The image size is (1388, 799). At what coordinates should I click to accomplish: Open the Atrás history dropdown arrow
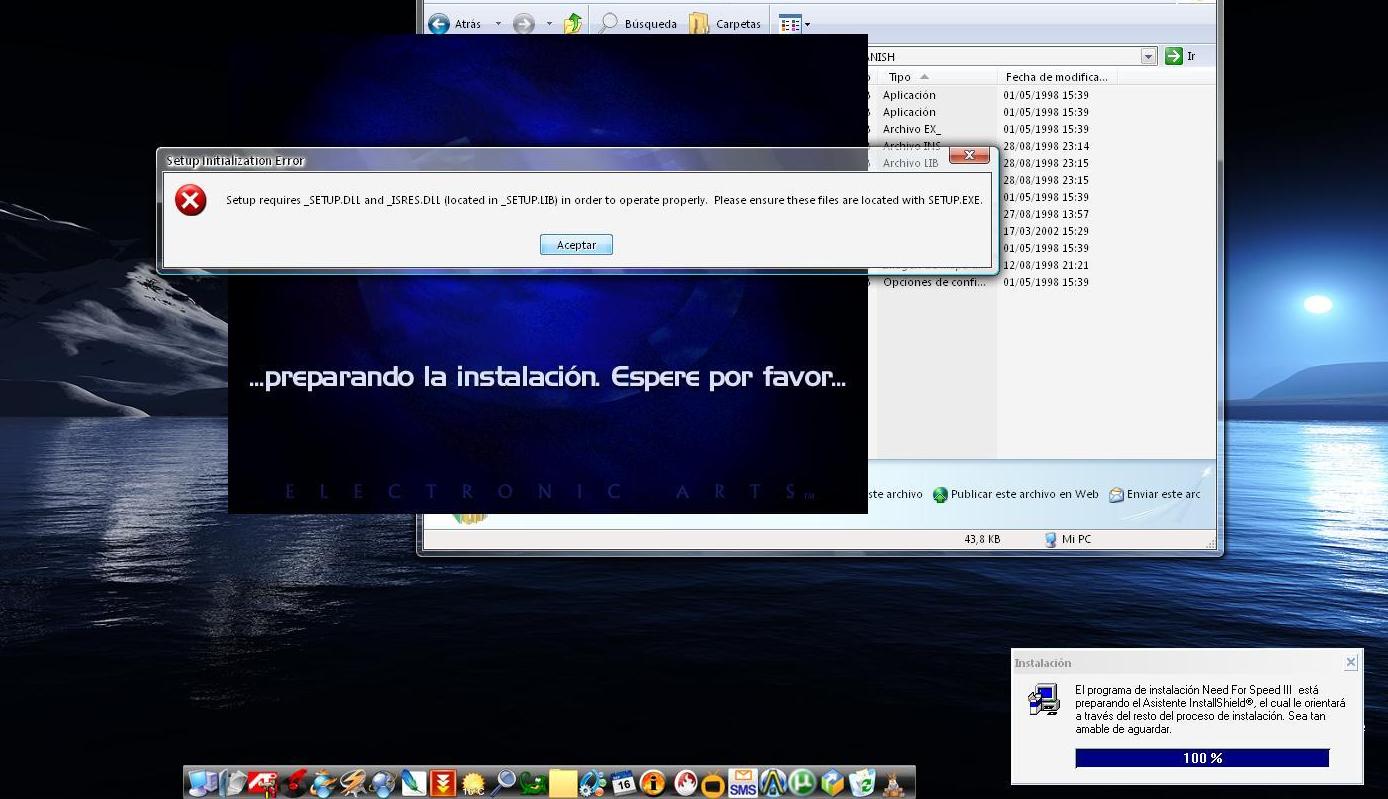point(498,24)
